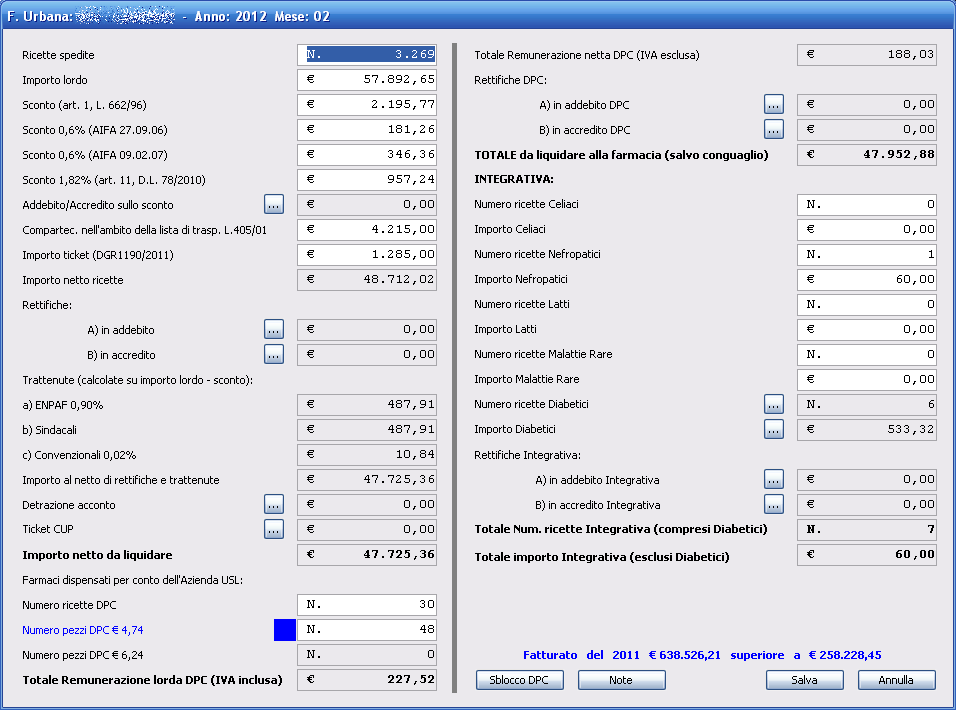Click the Sindacali value field

(x=367, y=430)
